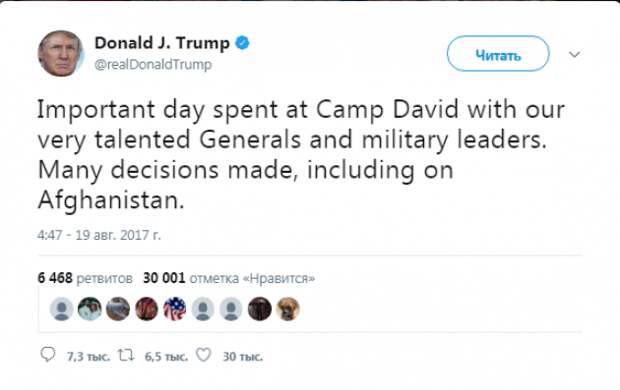Open the second liker avatar in row
This screenshot has width=620, height=390.
(90, 309)
